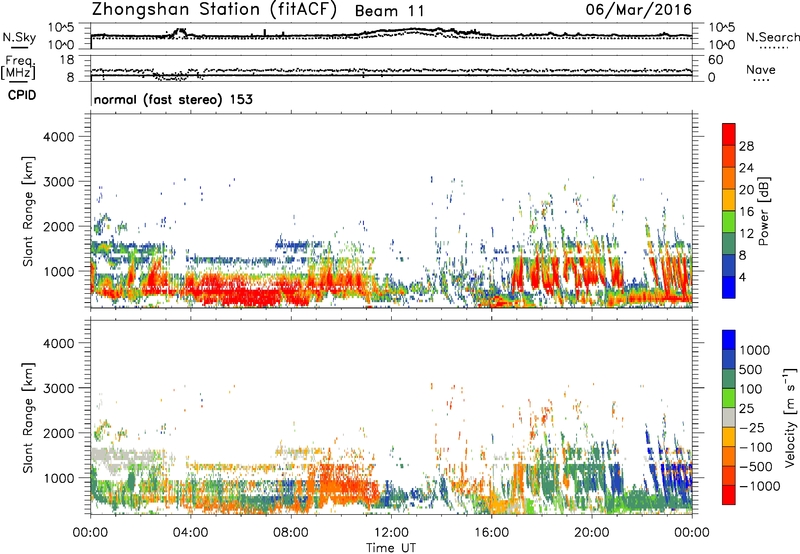The width and height of the screenshot is (800, 554).
Task: Click the "3000" range tick in power panel
Action: (x=59, y=182)
